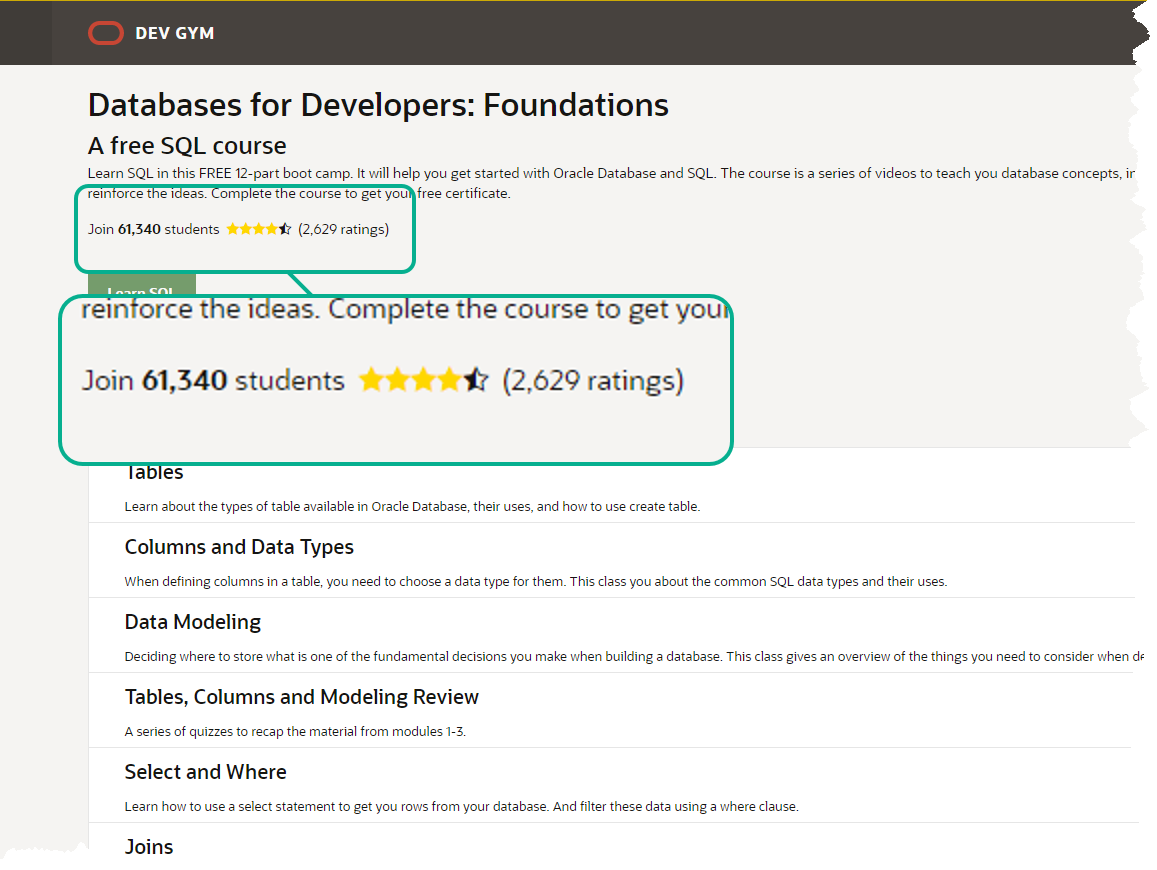Click the description about common SQL data types
The height and width of the screenshot is (870, 1157).
tap(536, 581)
